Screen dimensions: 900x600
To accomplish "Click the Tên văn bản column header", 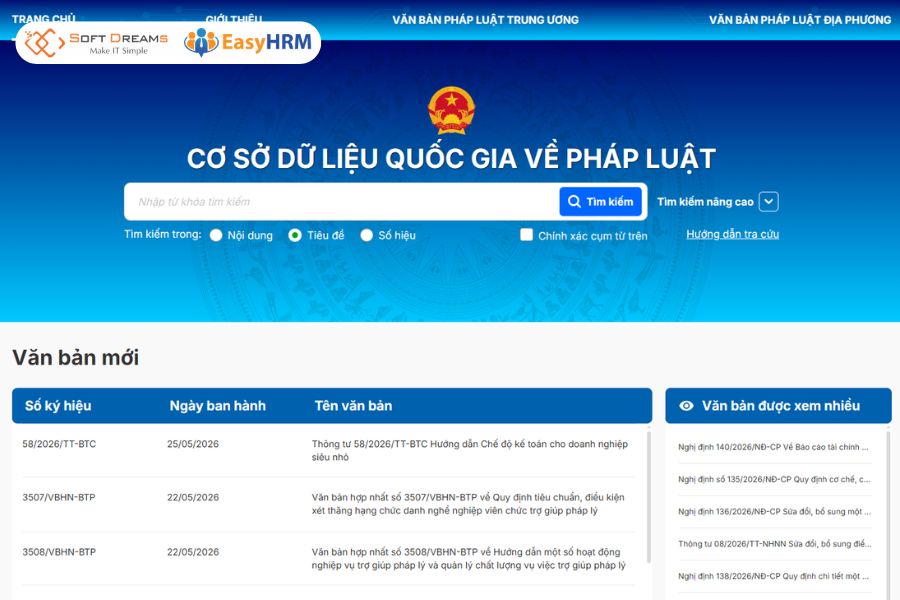I will tap(353, 406).
